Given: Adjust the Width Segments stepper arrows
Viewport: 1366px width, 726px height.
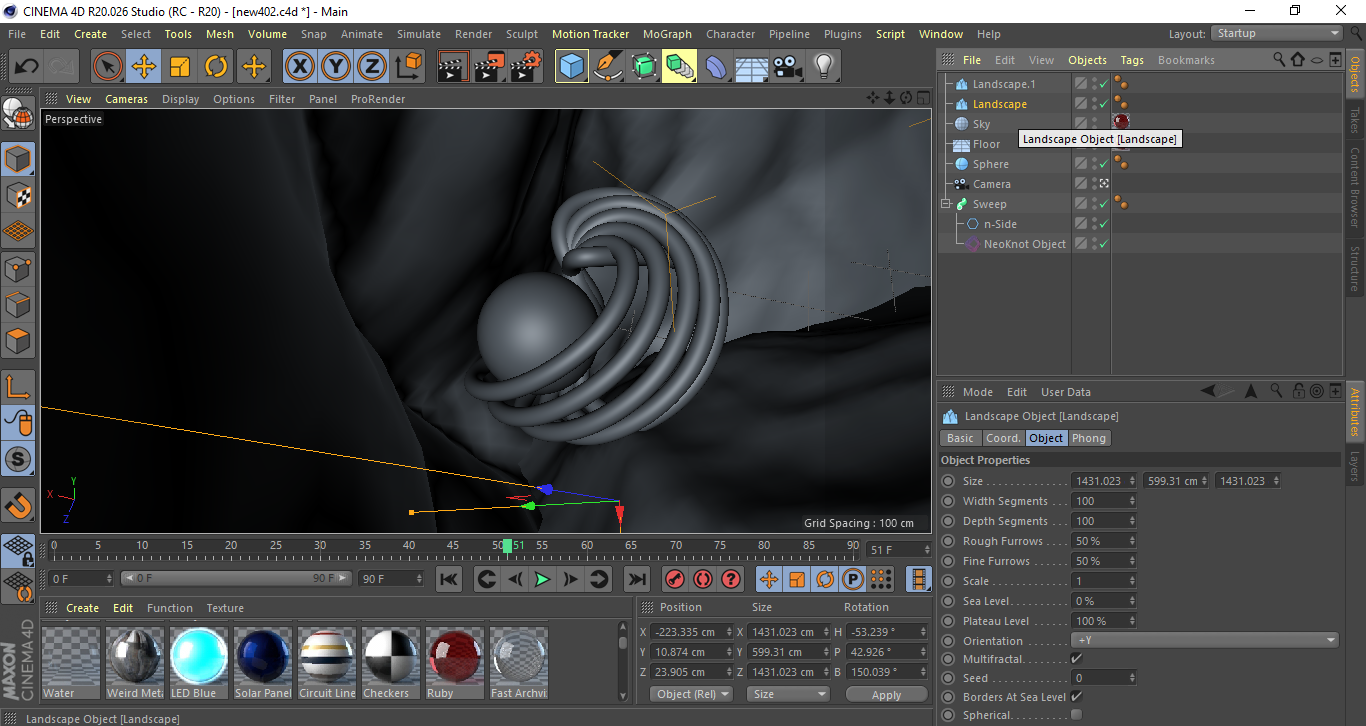Looking at the screenshot, I should click(1132, 501).
